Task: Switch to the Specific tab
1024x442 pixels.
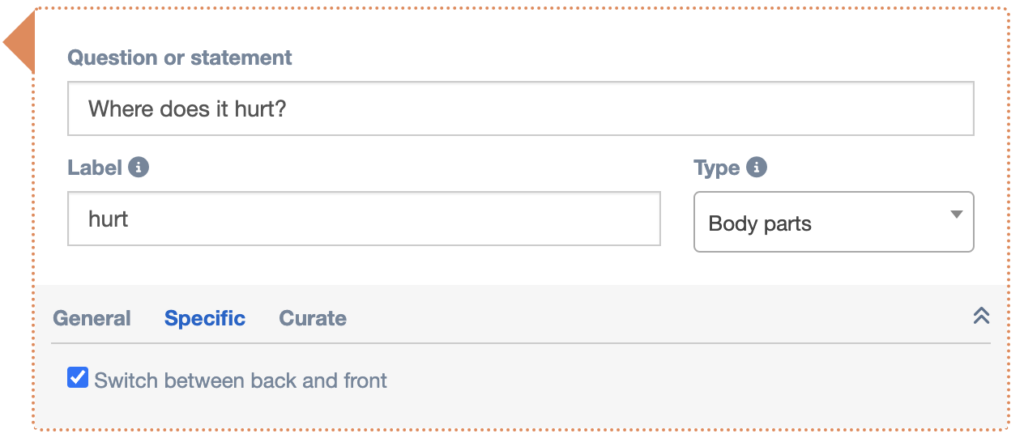Action: 205,318
